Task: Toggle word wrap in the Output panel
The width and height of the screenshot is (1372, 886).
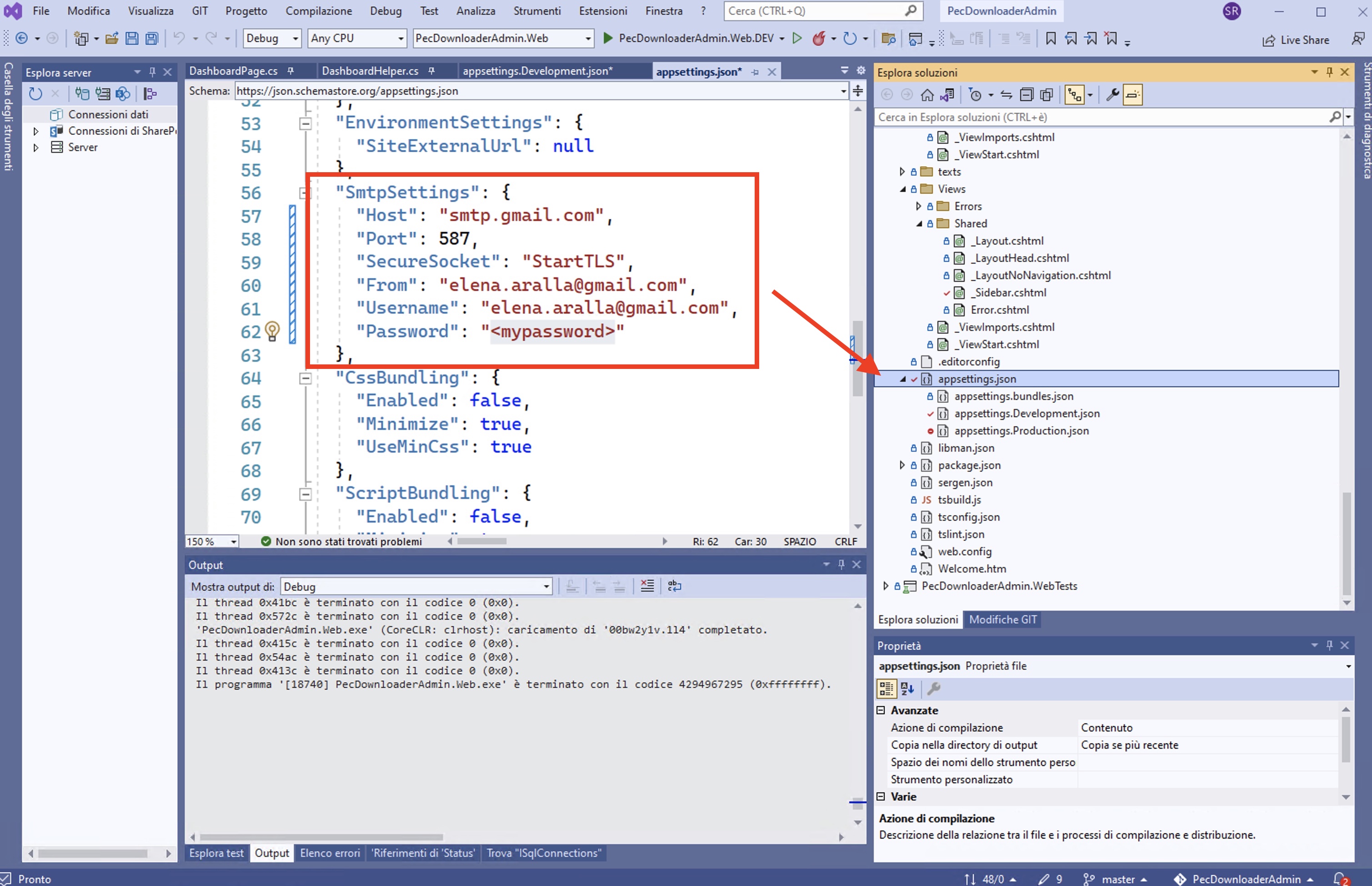Action: (x=674, y=586)
